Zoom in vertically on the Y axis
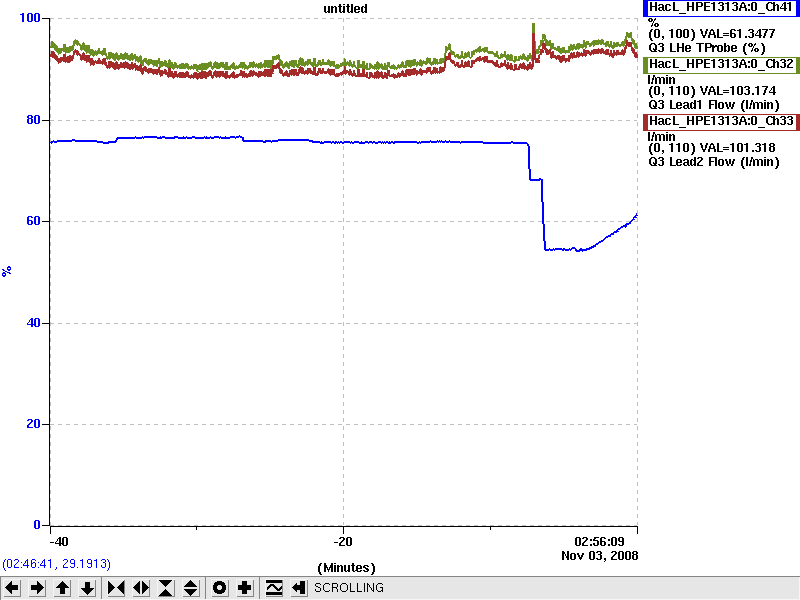Viewport: 800px width, 600px height. click(166, 588)
